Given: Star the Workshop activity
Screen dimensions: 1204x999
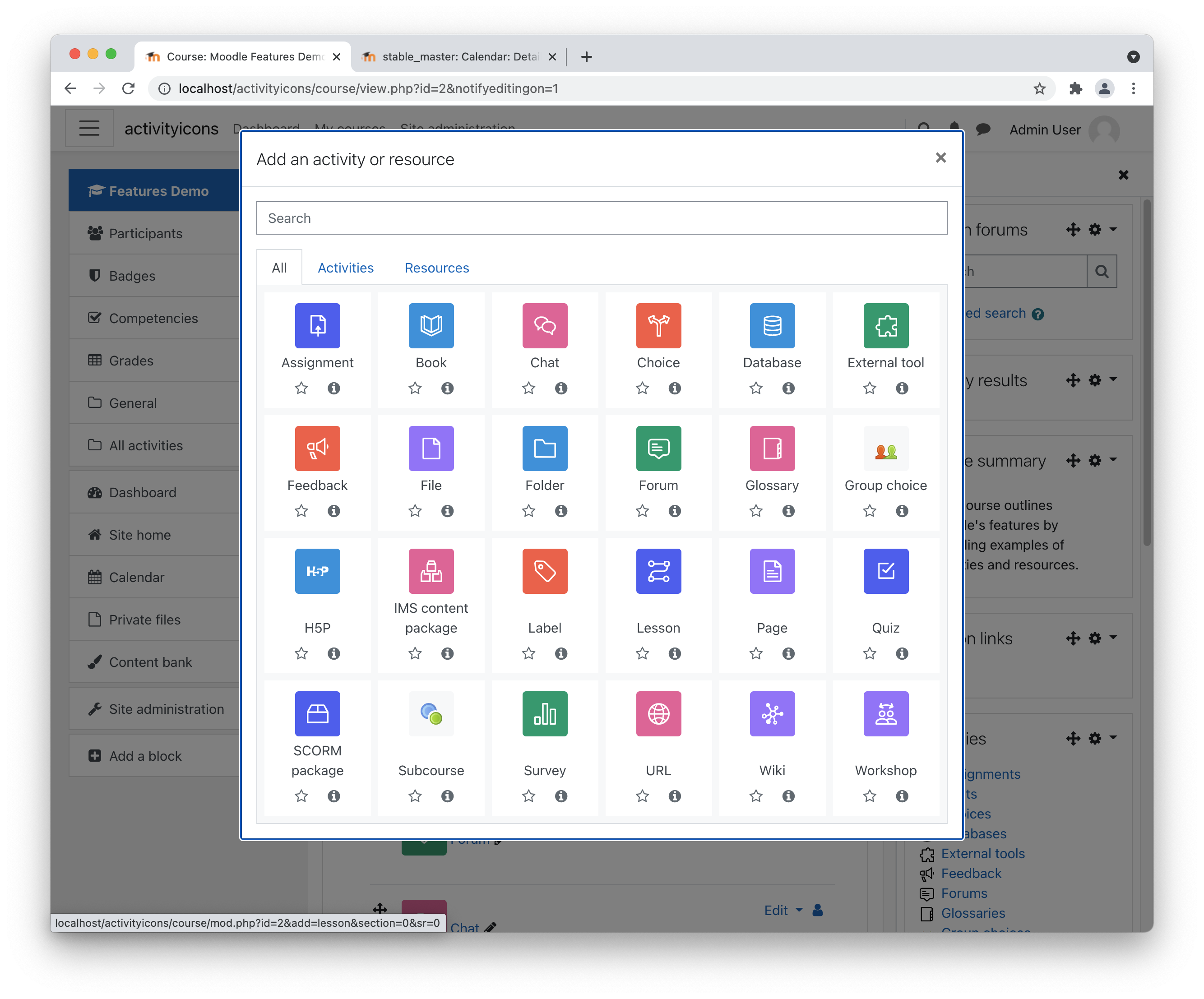Looking at the screenshot, I should click(870, 796).
